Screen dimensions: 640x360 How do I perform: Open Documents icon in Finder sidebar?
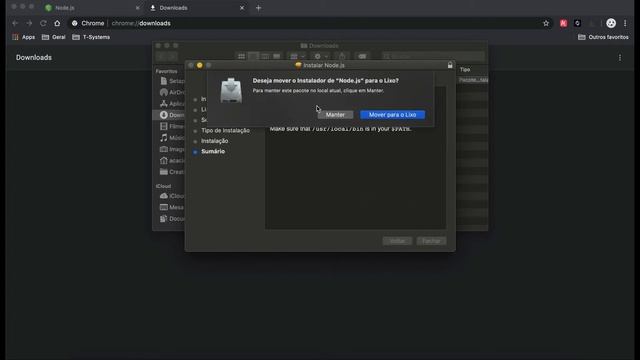[x=164, y=219]
